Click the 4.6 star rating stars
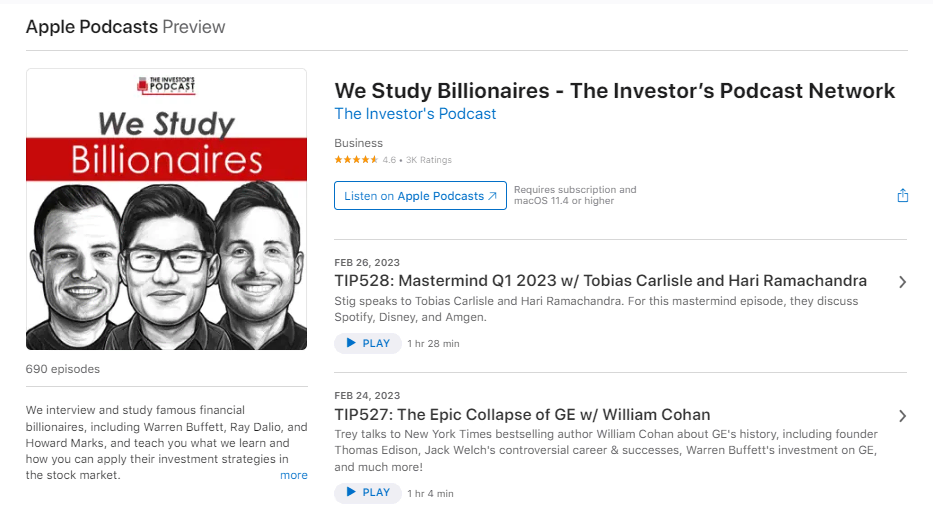The height and width of the screenshot is (520, 933). pyautogui.click(x=356, y=160)
